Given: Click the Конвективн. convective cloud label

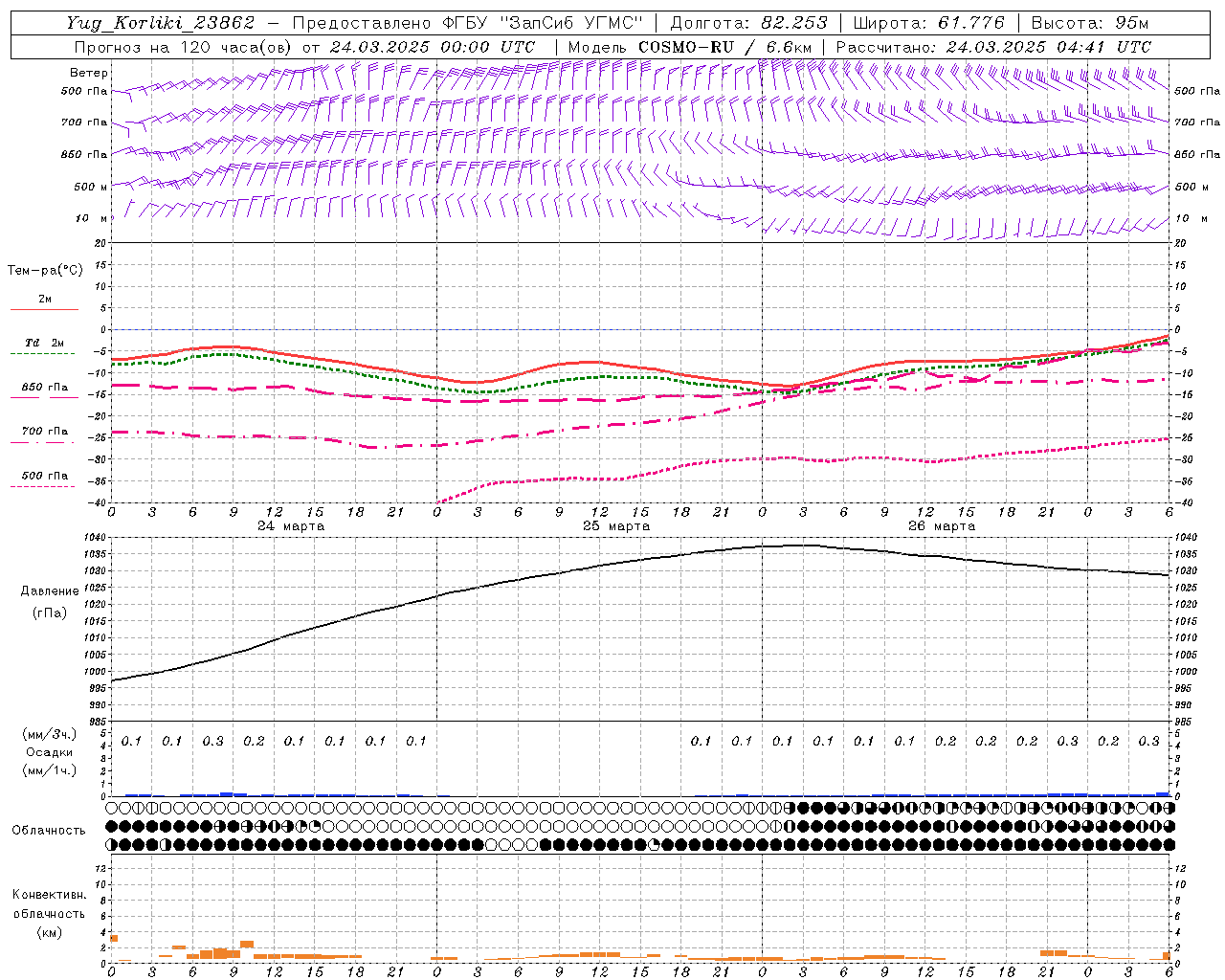Looking at the screenshot, I should click(49, 895).
